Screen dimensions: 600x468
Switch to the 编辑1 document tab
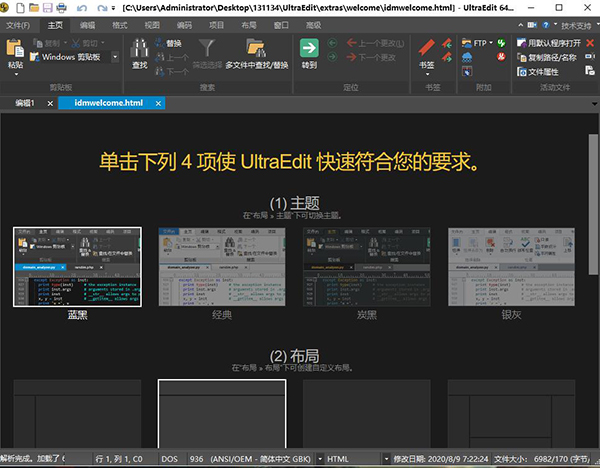[x=25, y=103]
